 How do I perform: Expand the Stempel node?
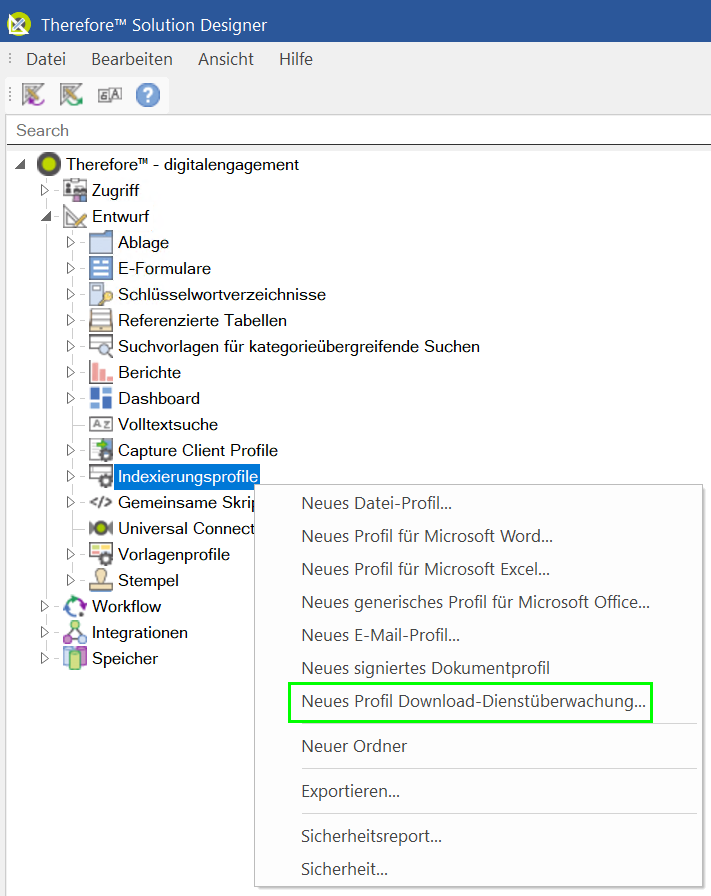point(70,580)
